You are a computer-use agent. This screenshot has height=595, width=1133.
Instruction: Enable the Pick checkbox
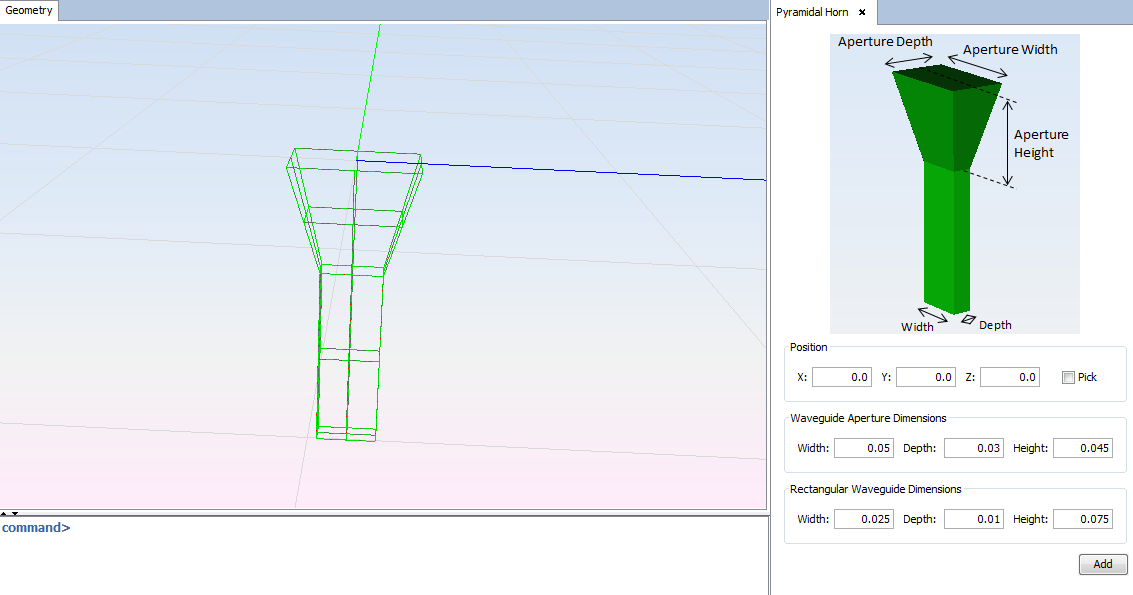click(x=1068, y=378)
